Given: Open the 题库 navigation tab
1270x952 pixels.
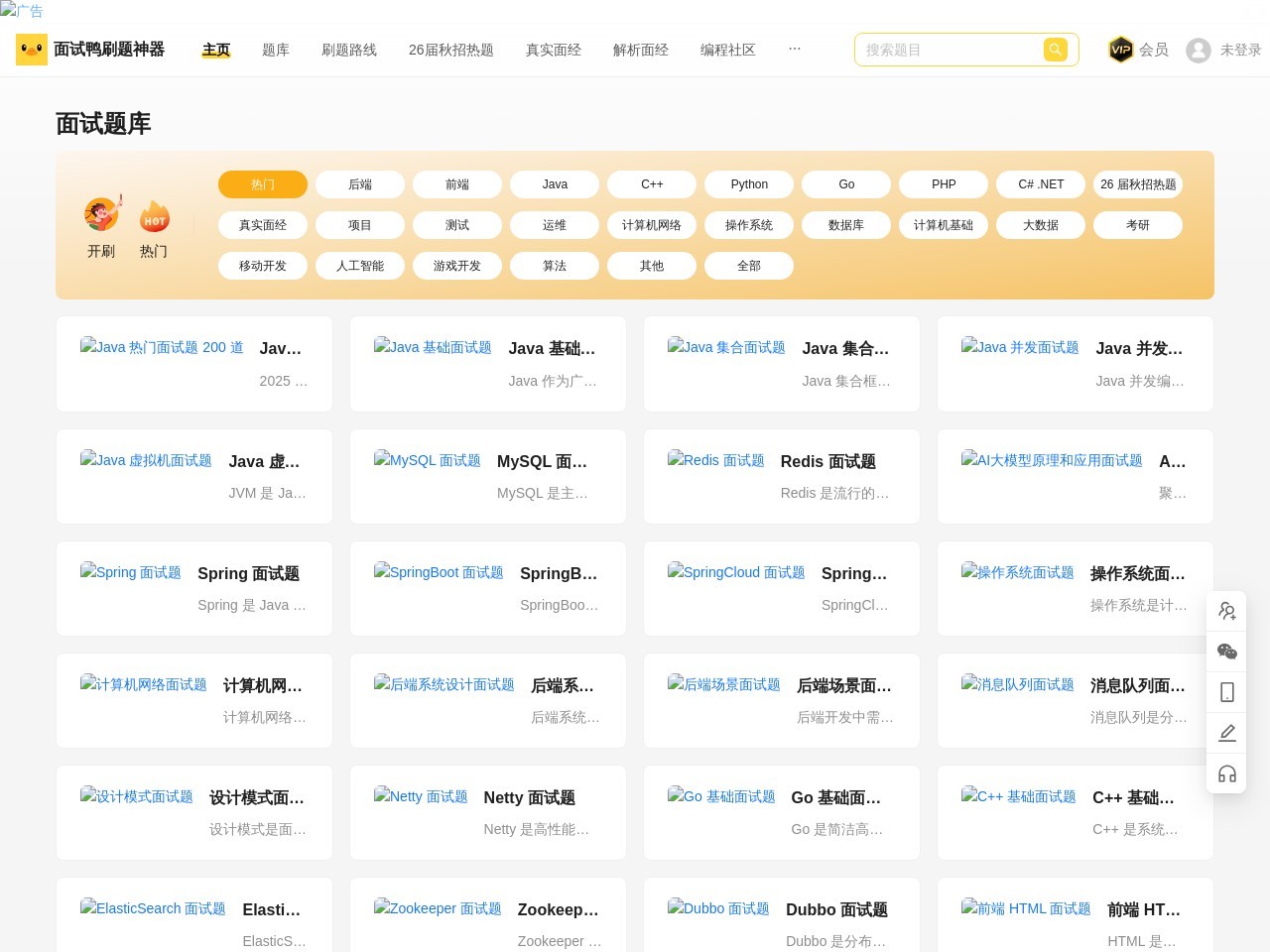Looking at the screenshot, I should click(x=276, y=50).
